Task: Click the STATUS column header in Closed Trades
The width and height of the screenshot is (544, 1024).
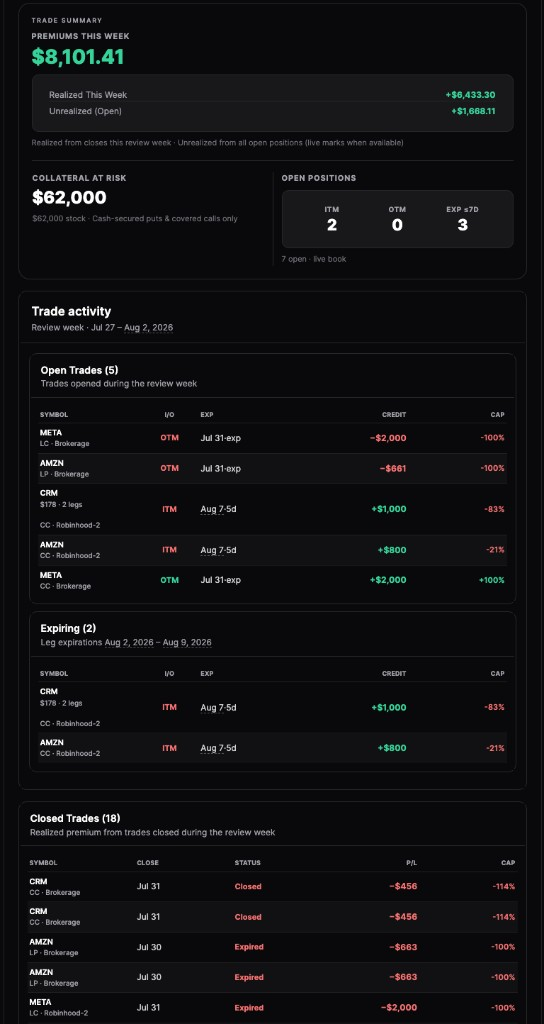Action: click(x=248, y=863)
